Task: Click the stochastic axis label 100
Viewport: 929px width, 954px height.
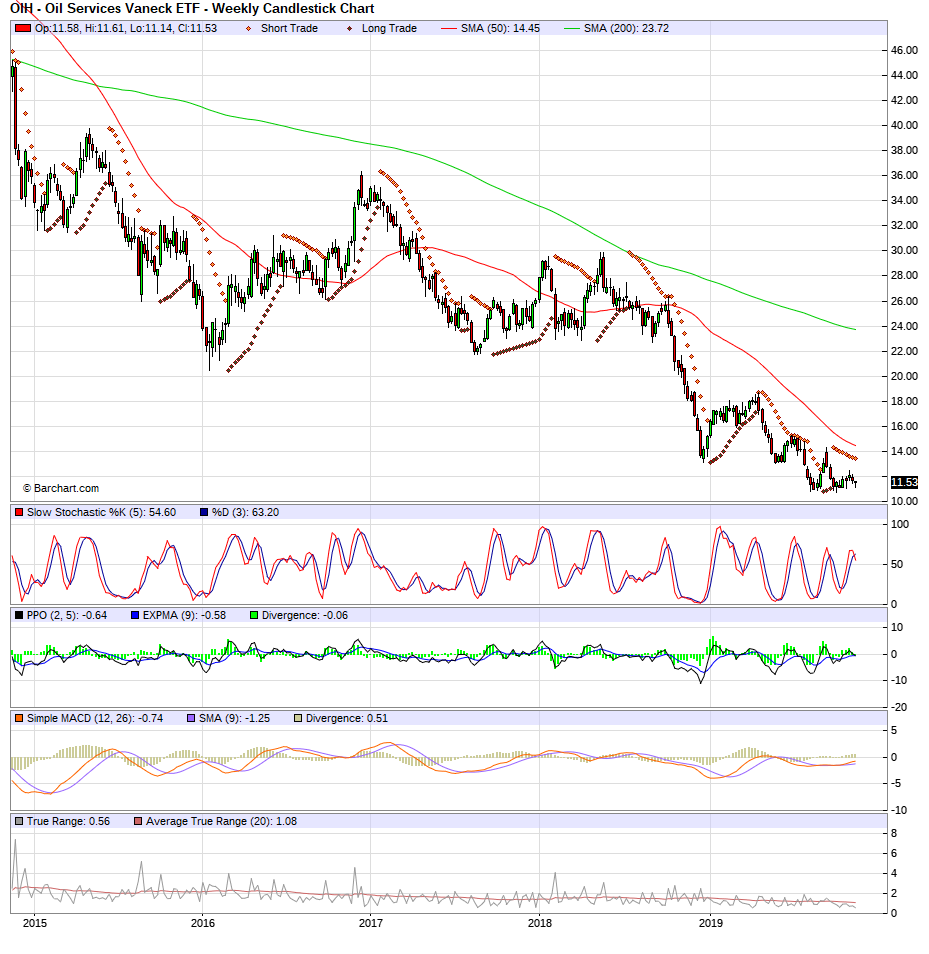Action: point(900,524)
